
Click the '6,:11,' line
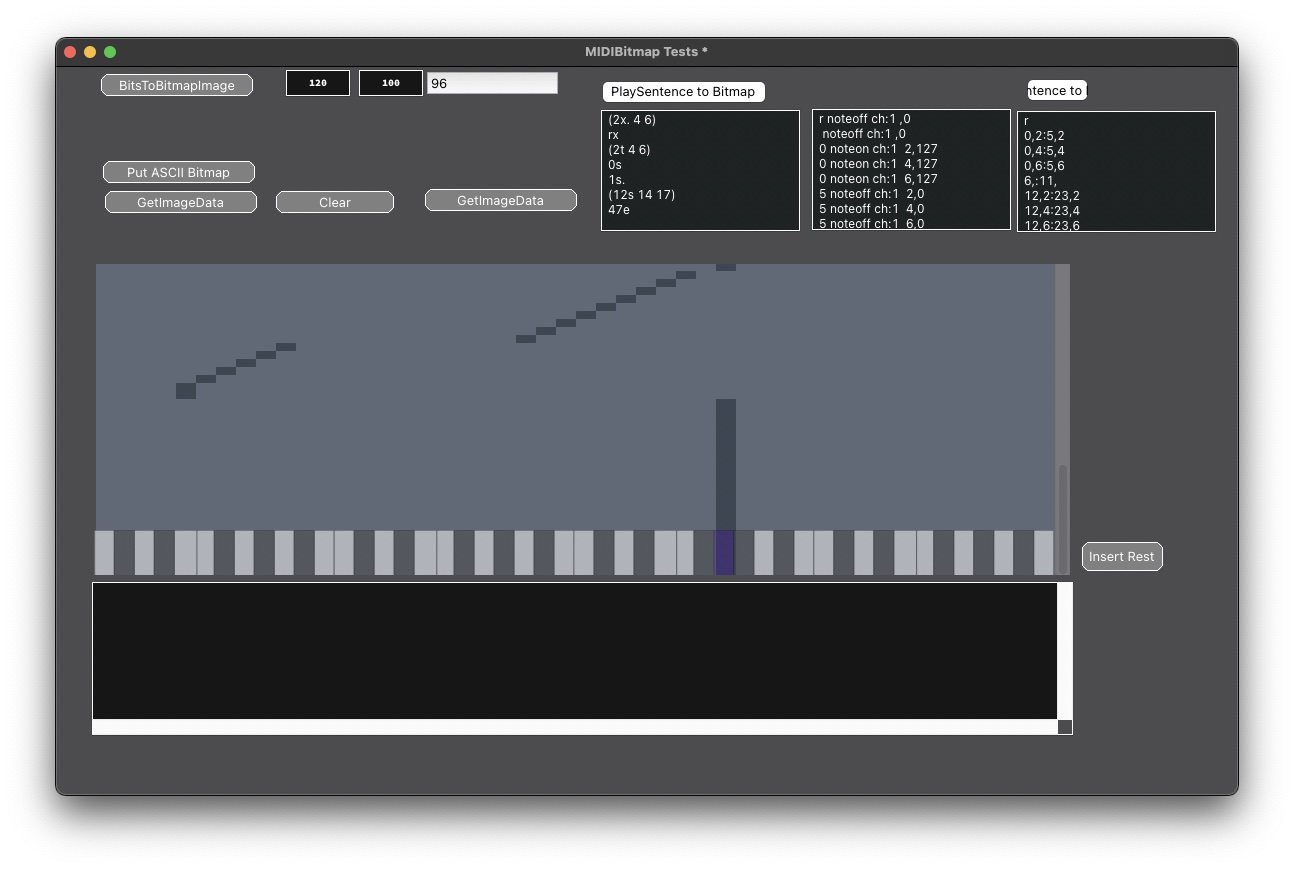click(x=1040, y=180)
